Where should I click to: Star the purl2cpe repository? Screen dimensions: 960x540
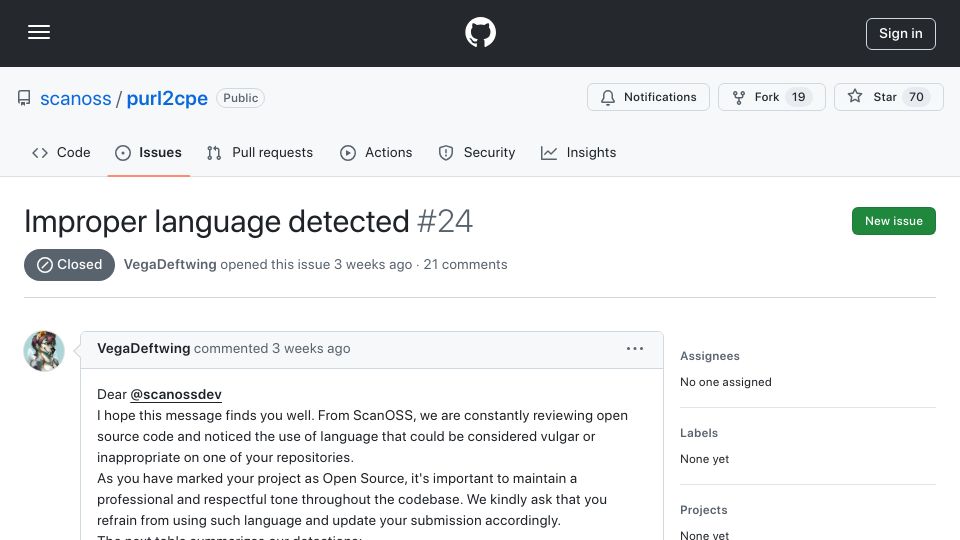pos(888,97)
